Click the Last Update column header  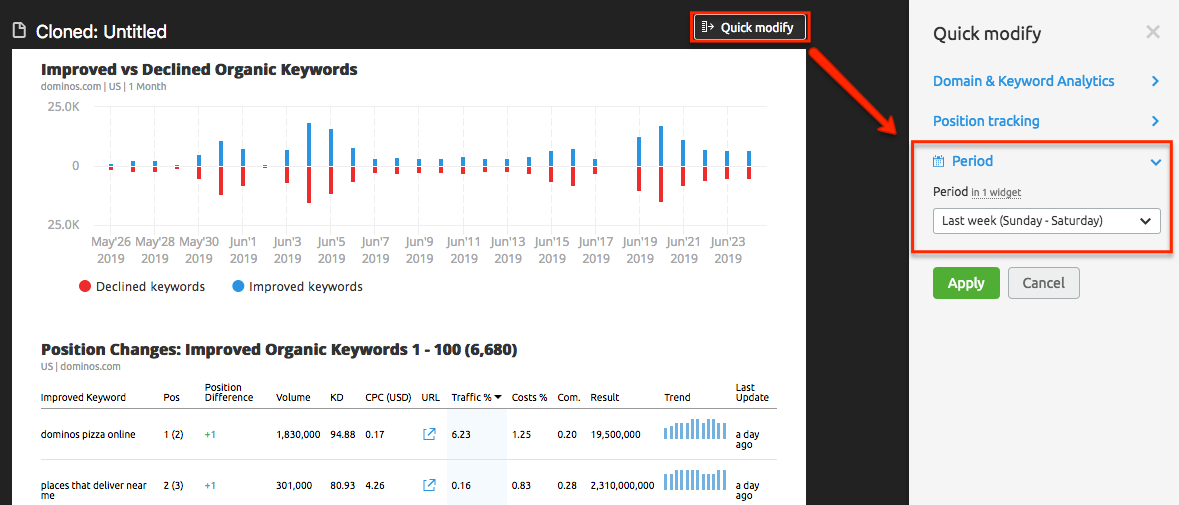(x=752, y=392)
